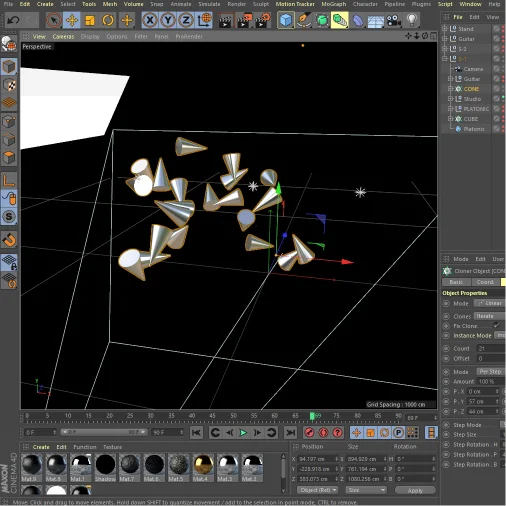506x506 pixels.
Task: Open the Render menu
Action: pos(237,4)
